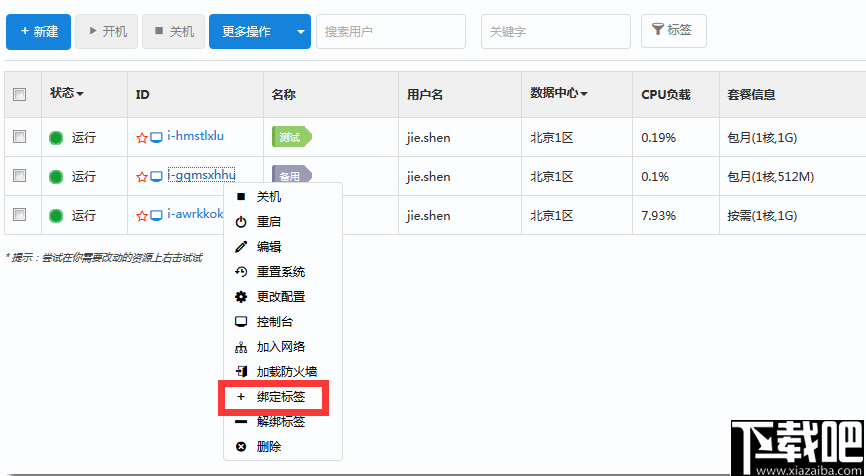The height and width of the screenshot is (476, 866).
Task: Click the green 测试 tag
Action: 292,137
